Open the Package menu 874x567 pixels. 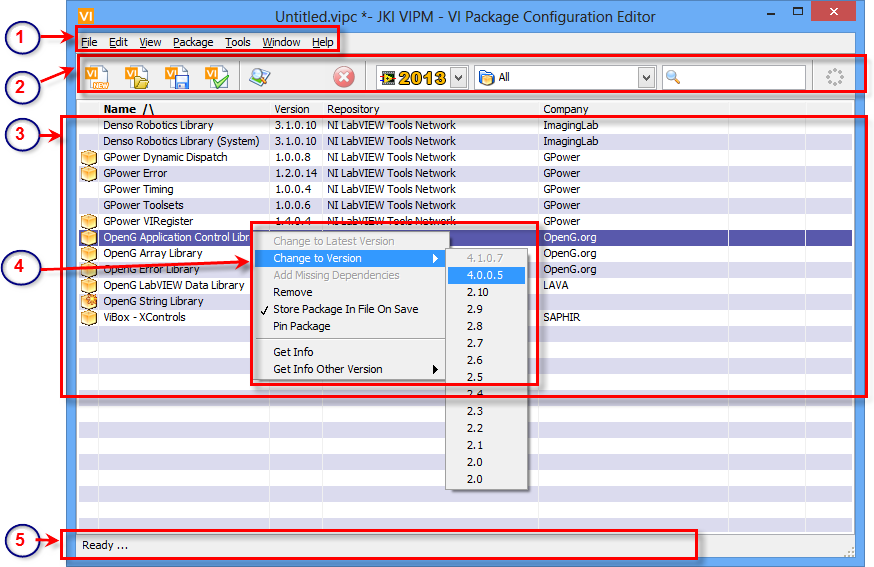(x=192, y=42)
